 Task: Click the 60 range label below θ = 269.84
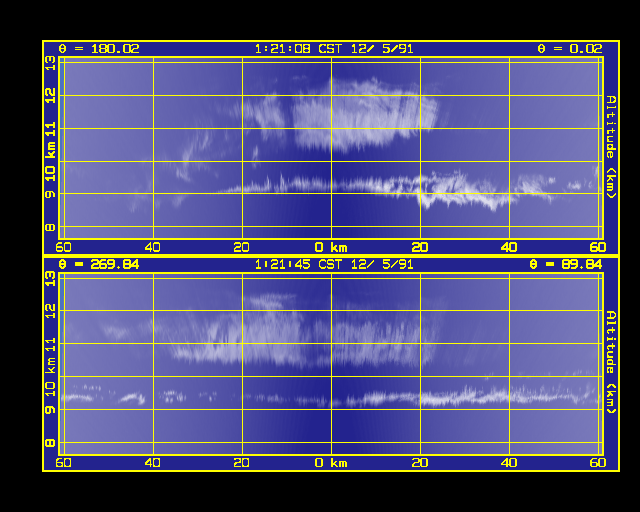click(x=63, y=463)
